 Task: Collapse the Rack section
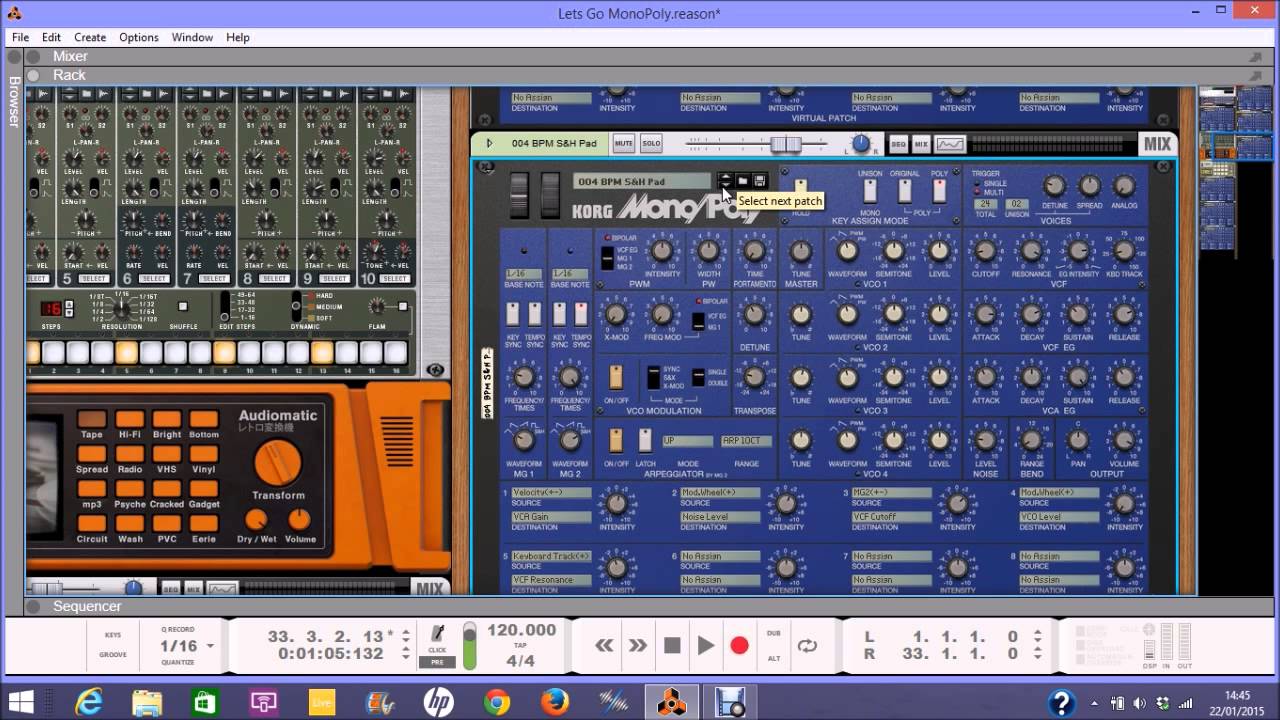tap(33, 76)
